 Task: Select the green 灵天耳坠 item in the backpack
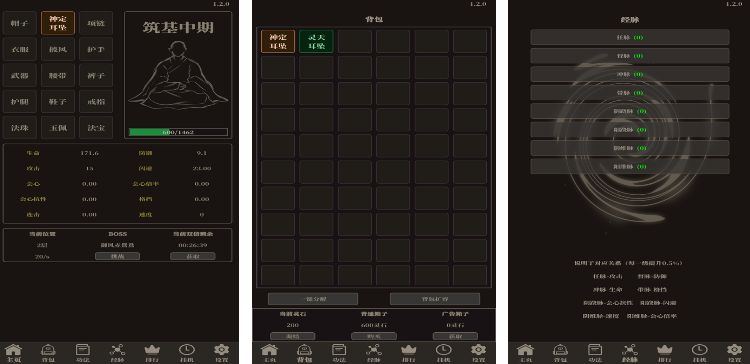316,41
